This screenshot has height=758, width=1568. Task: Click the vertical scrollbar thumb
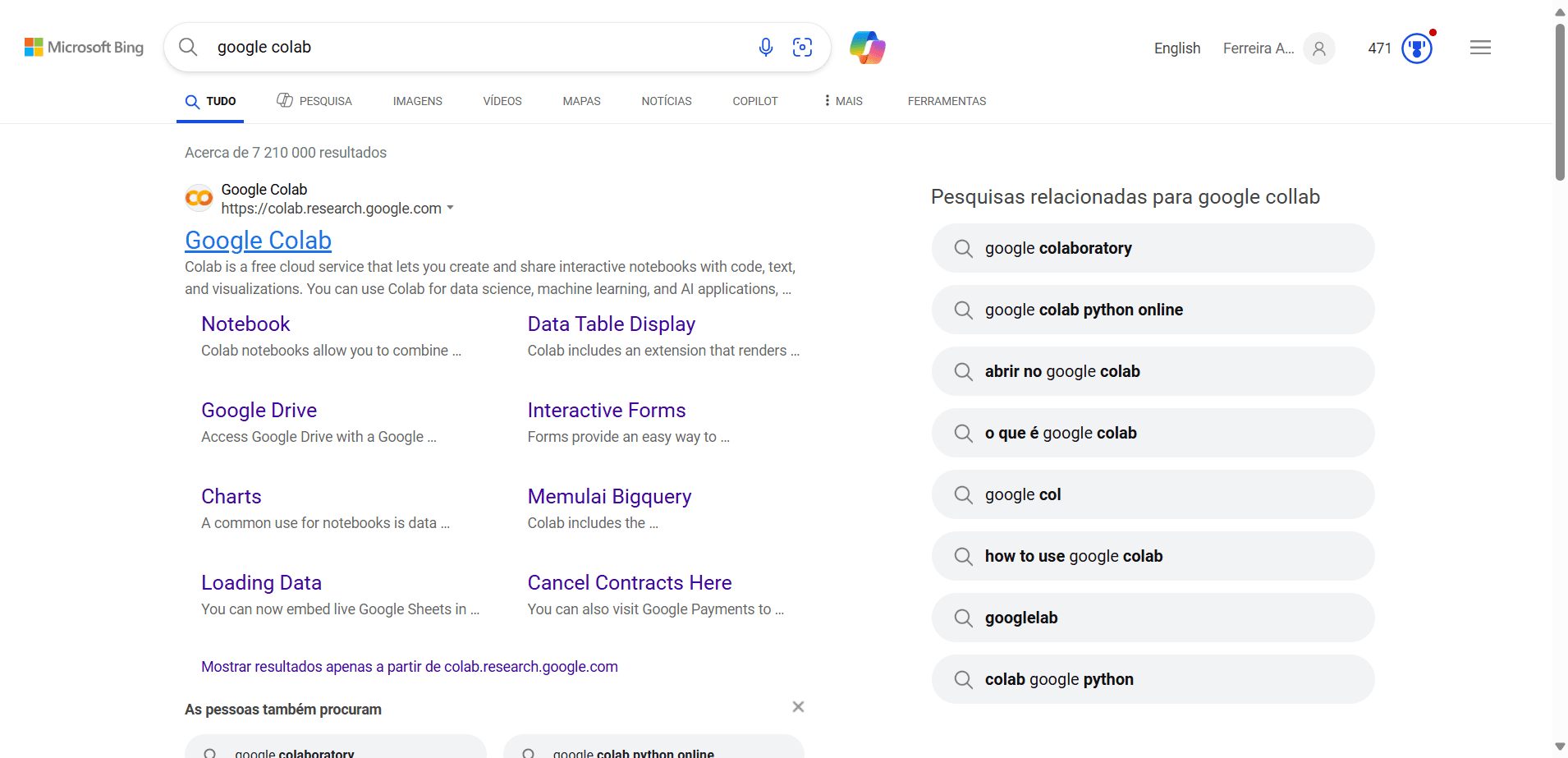1560,103
